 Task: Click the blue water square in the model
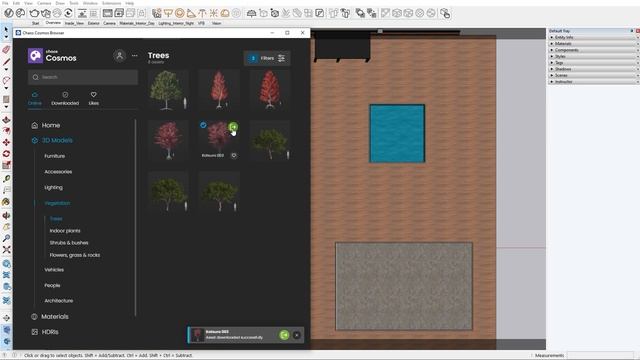pyautogui.click(x=397, y=133)
